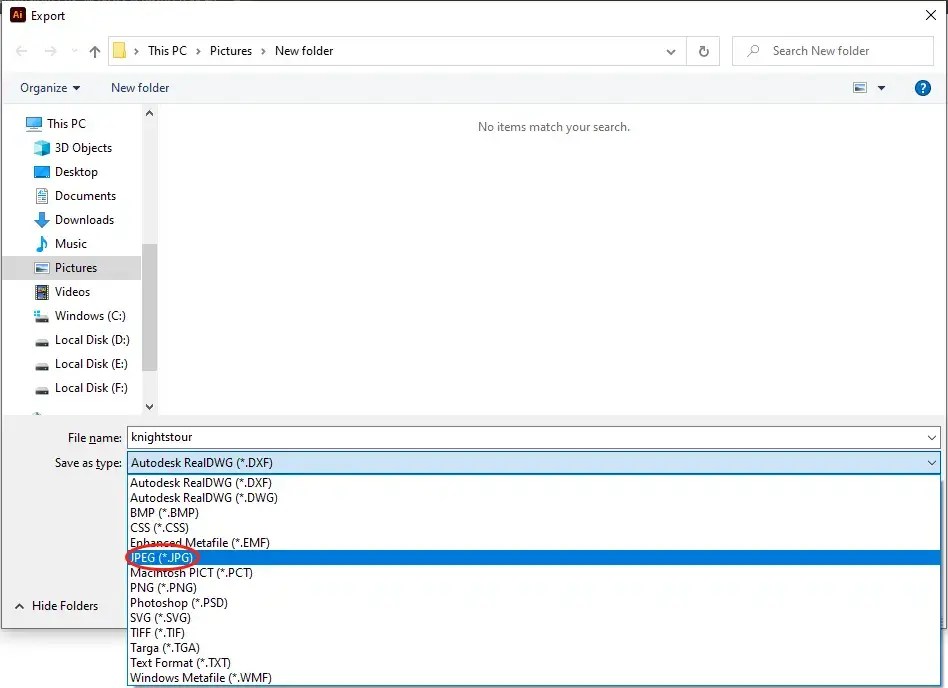This screenshot has height=688, width=948.
Task: Open Help via the question mark icon
Action: pos(922,88)
